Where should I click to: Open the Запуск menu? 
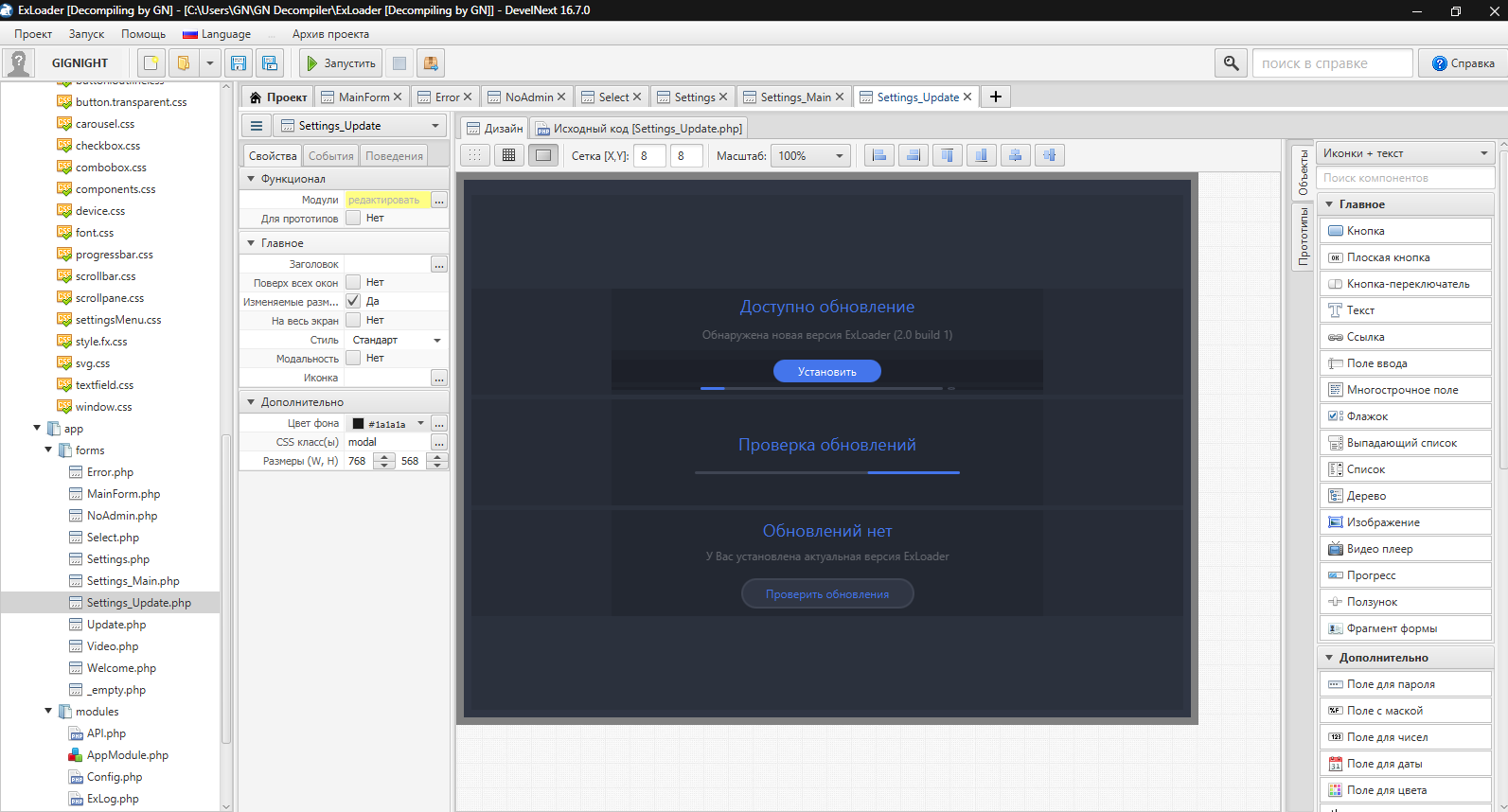[86, 34]
